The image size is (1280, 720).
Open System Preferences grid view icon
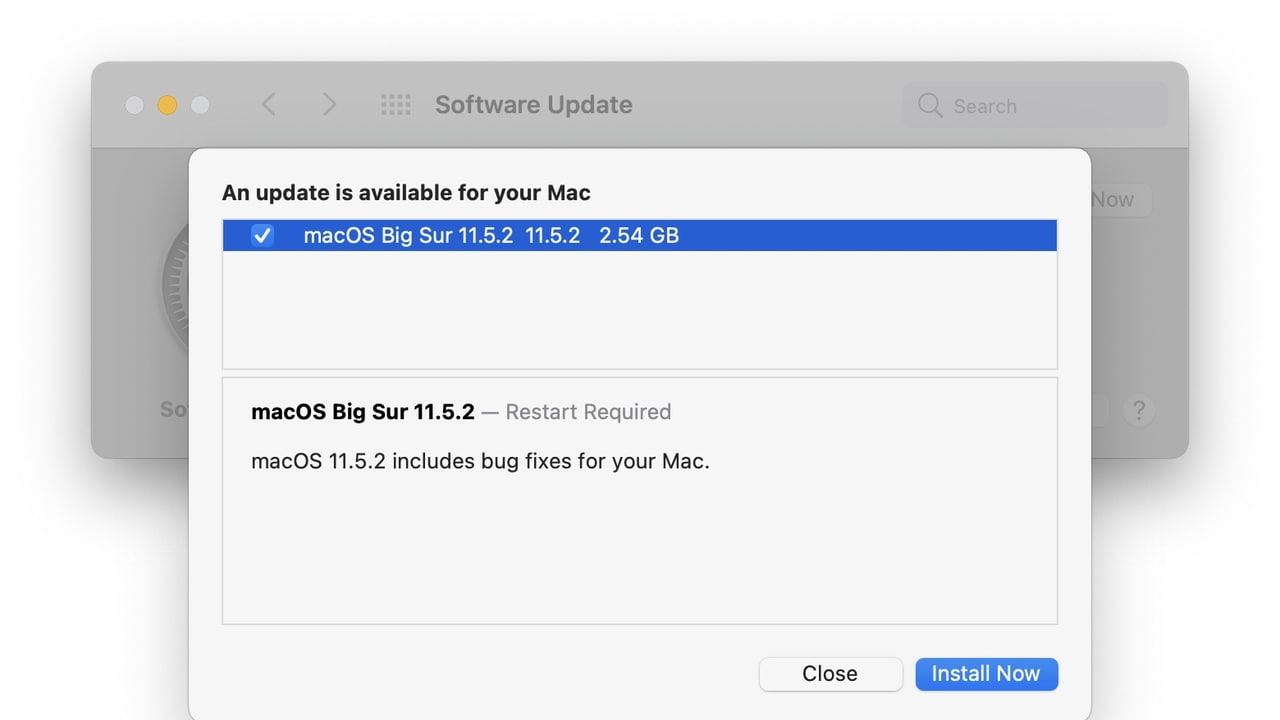tap(396, 104)
